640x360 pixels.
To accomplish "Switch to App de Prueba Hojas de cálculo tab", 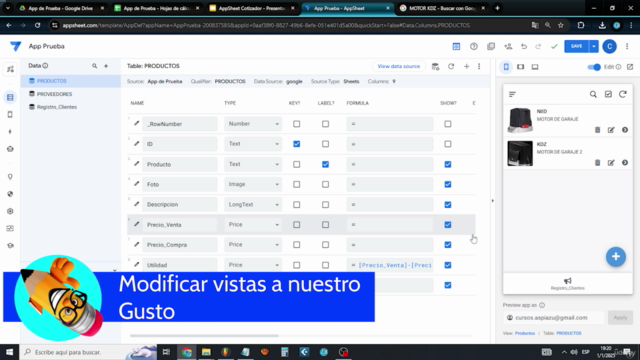I will [157, 8].
